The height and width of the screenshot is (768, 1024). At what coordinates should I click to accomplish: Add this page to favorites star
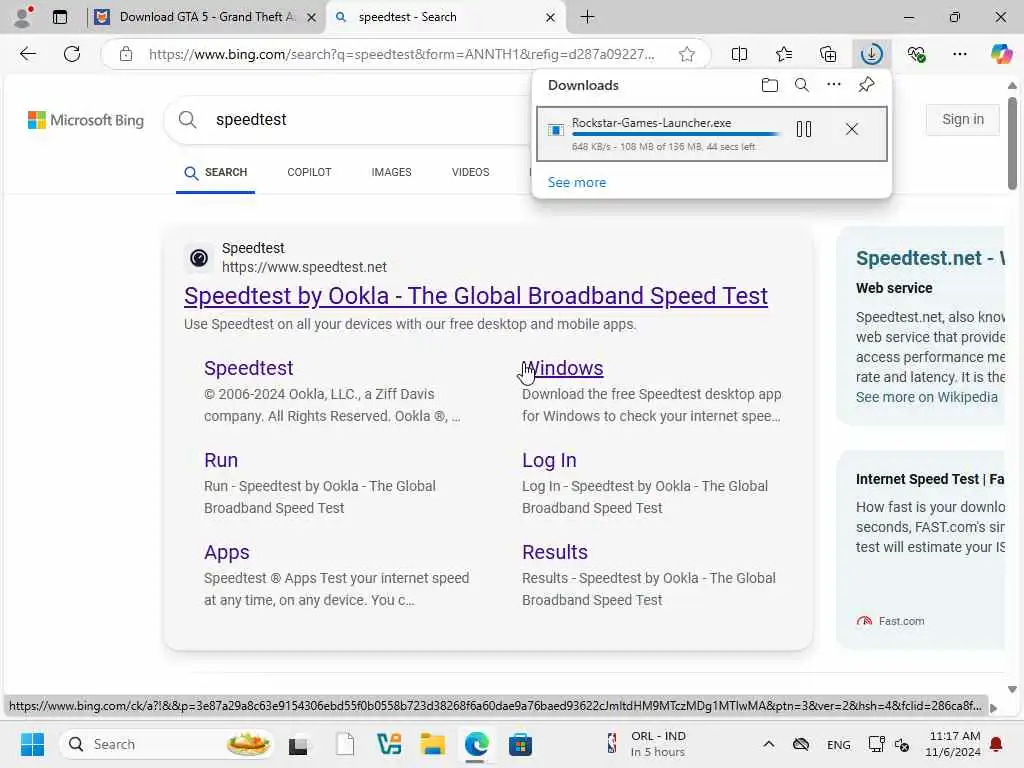686,54
